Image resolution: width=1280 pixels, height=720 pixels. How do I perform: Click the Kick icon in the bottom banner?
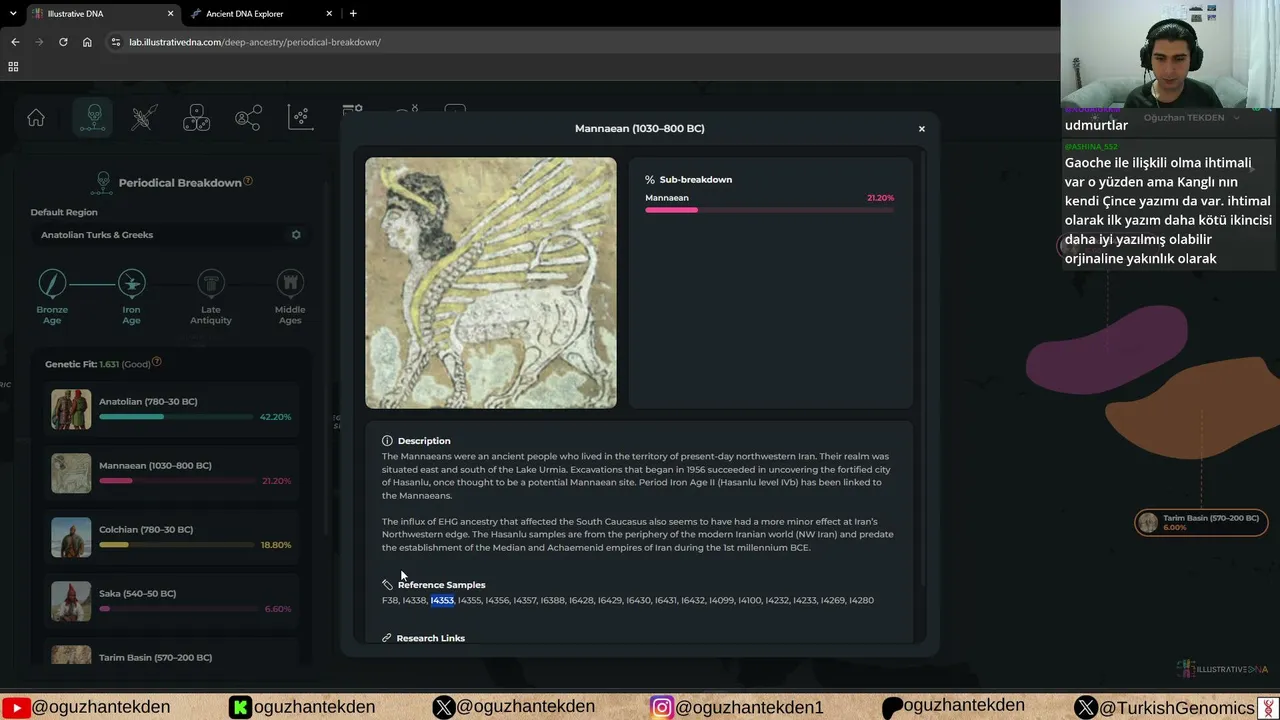[240, 707]
